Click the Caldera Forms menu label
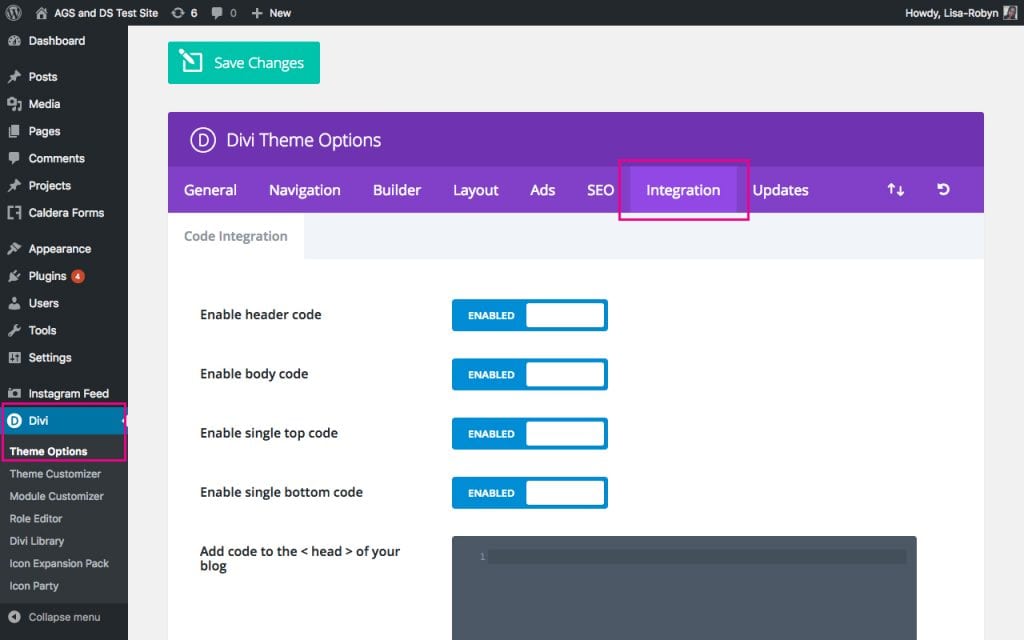The image size is (1024, 640). (x=66, y=213)
